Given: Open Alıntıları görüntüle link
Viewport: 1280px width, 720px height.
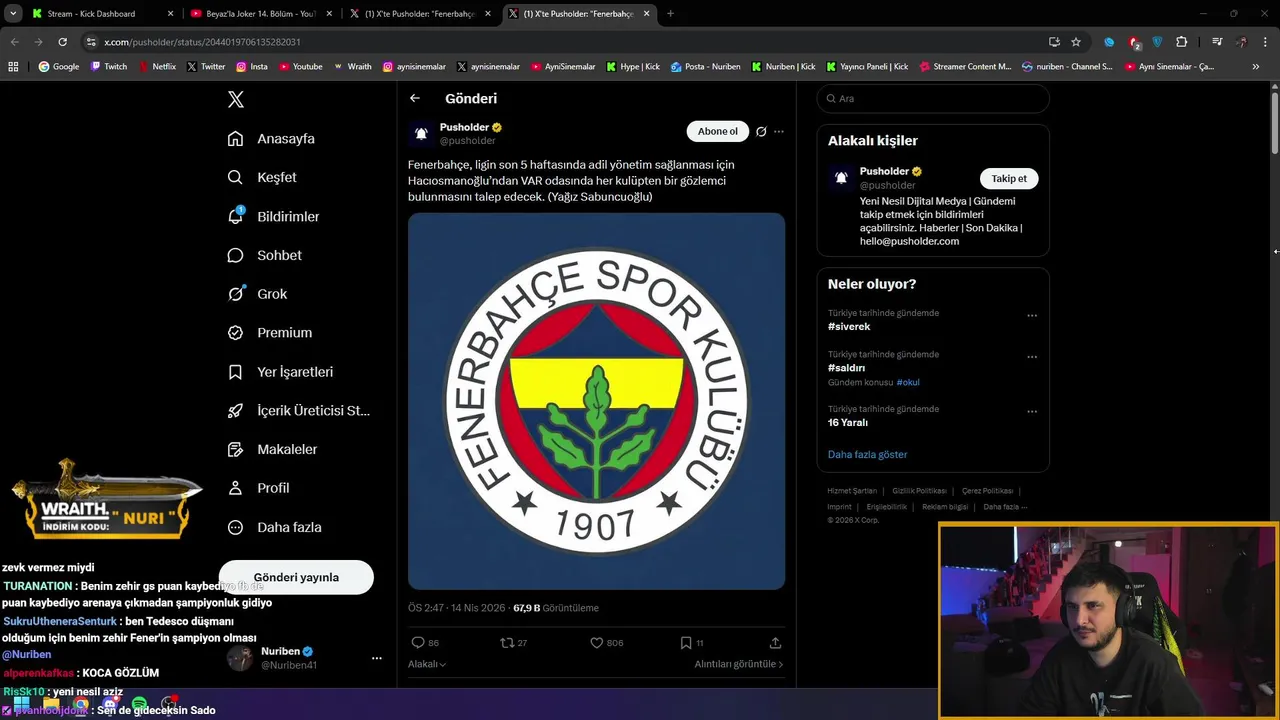Looking at the screenshot, I should click(739, 664).
